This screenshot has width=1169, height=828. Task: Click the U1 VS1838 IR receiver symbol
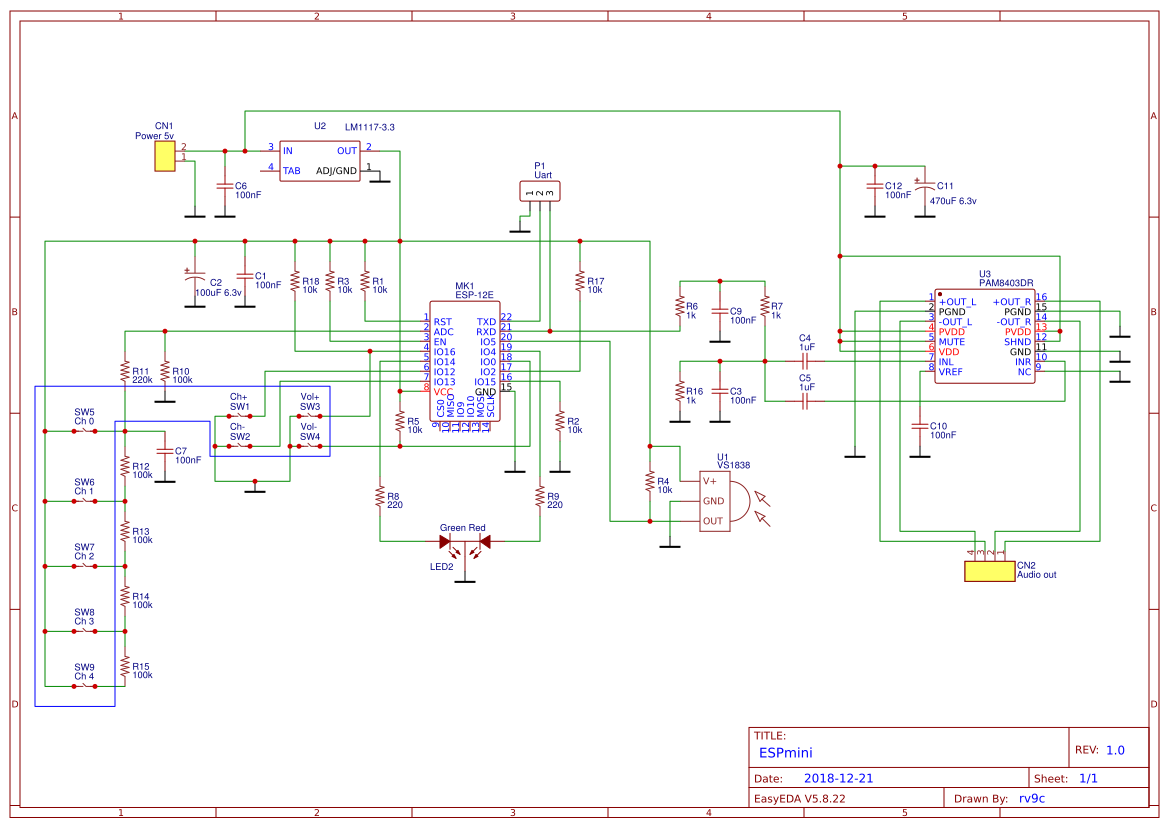714,501
